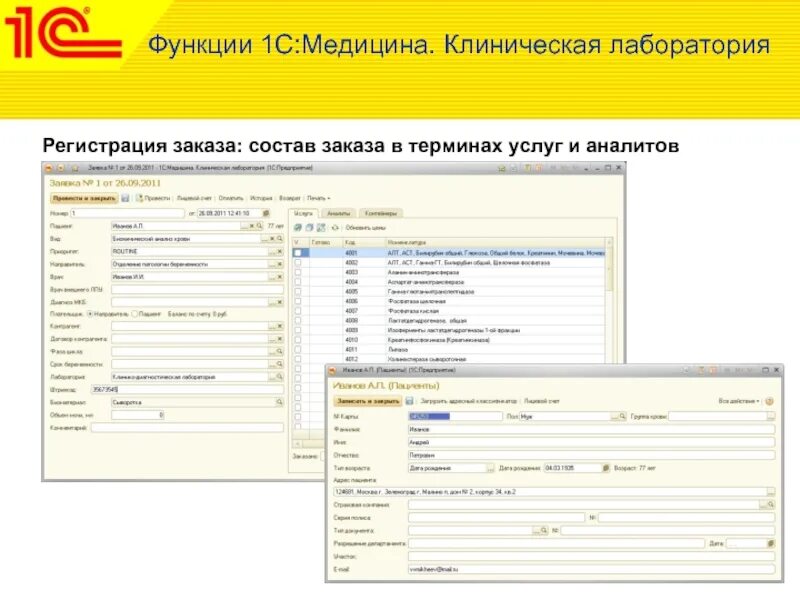The height and width of the screenshot is (600, 800).
Task: Click the calendar icon in the patient Дата field
Action: click(x=771, y=544)
